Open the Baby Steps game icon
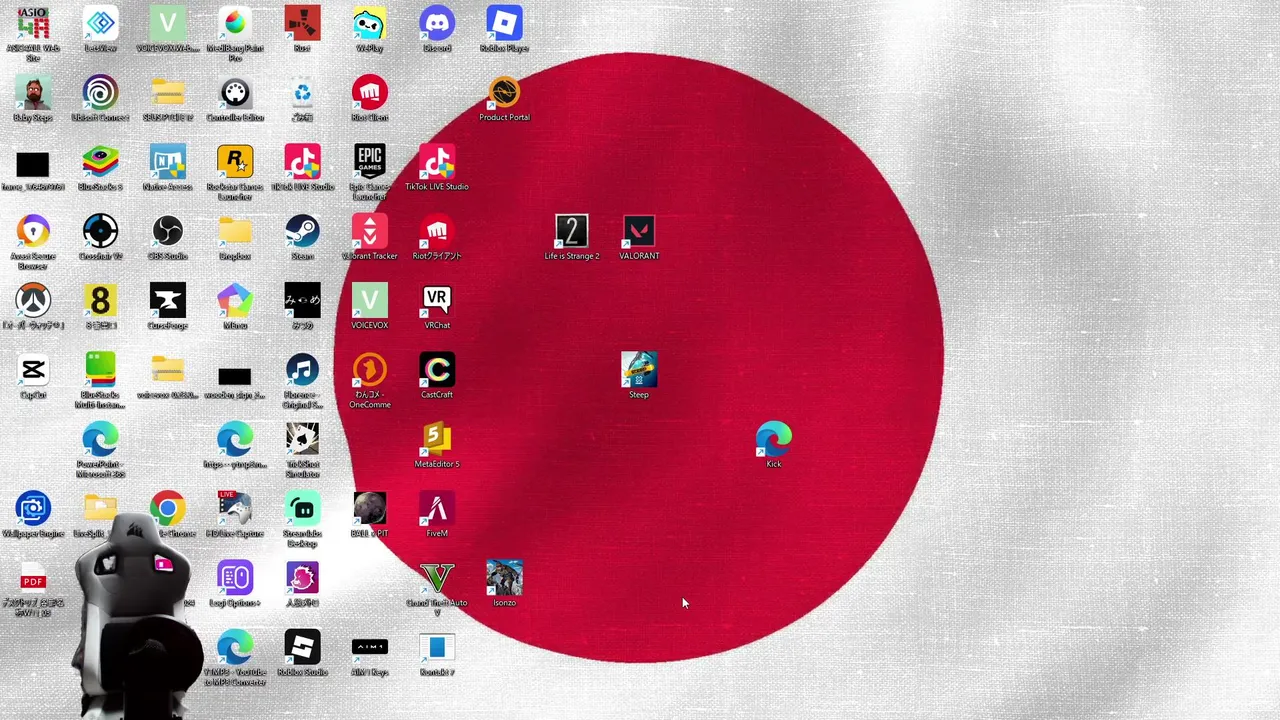 pos(33,93)
